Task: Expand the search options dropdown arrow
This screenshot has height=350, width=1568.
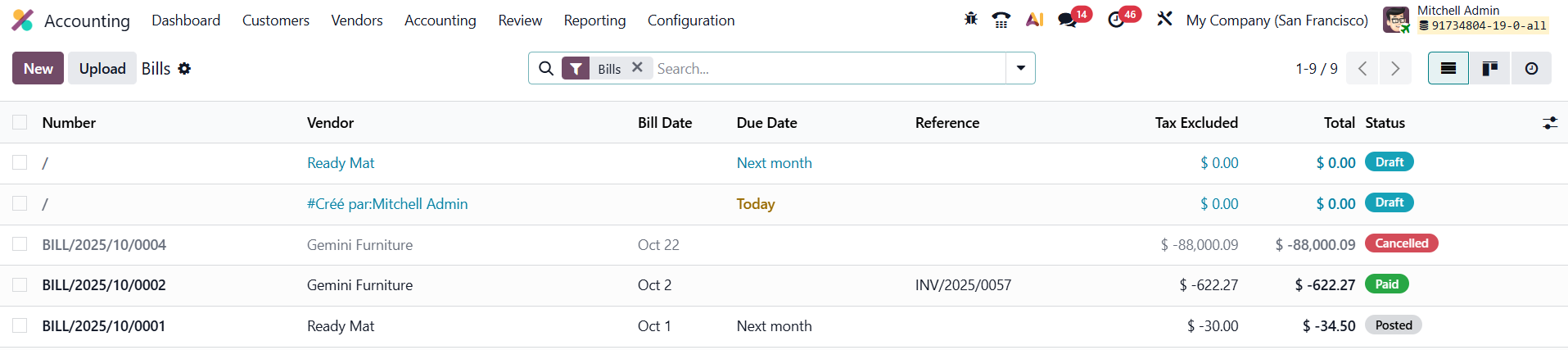Action: 1020,68
